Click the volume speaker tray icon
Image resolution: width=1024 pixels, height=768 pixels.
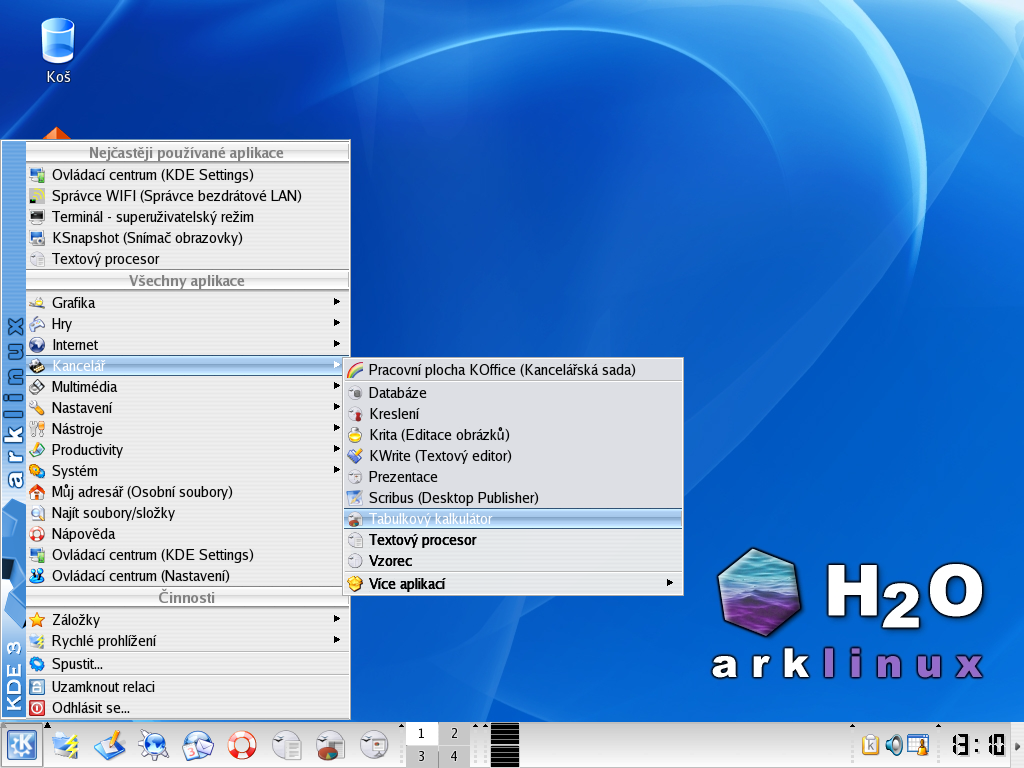894,745
